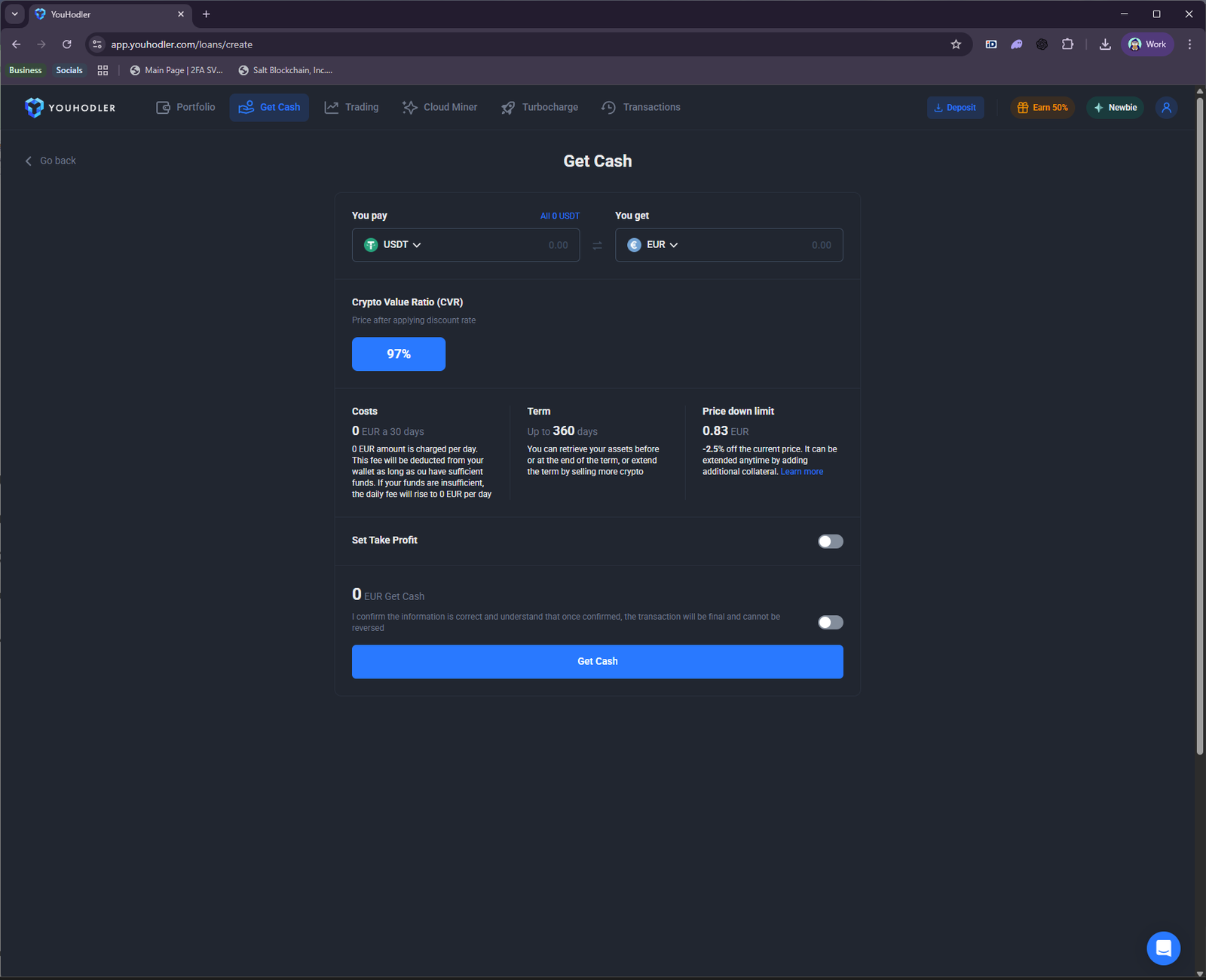Select the Get Cash nav tab

[269, 107]
